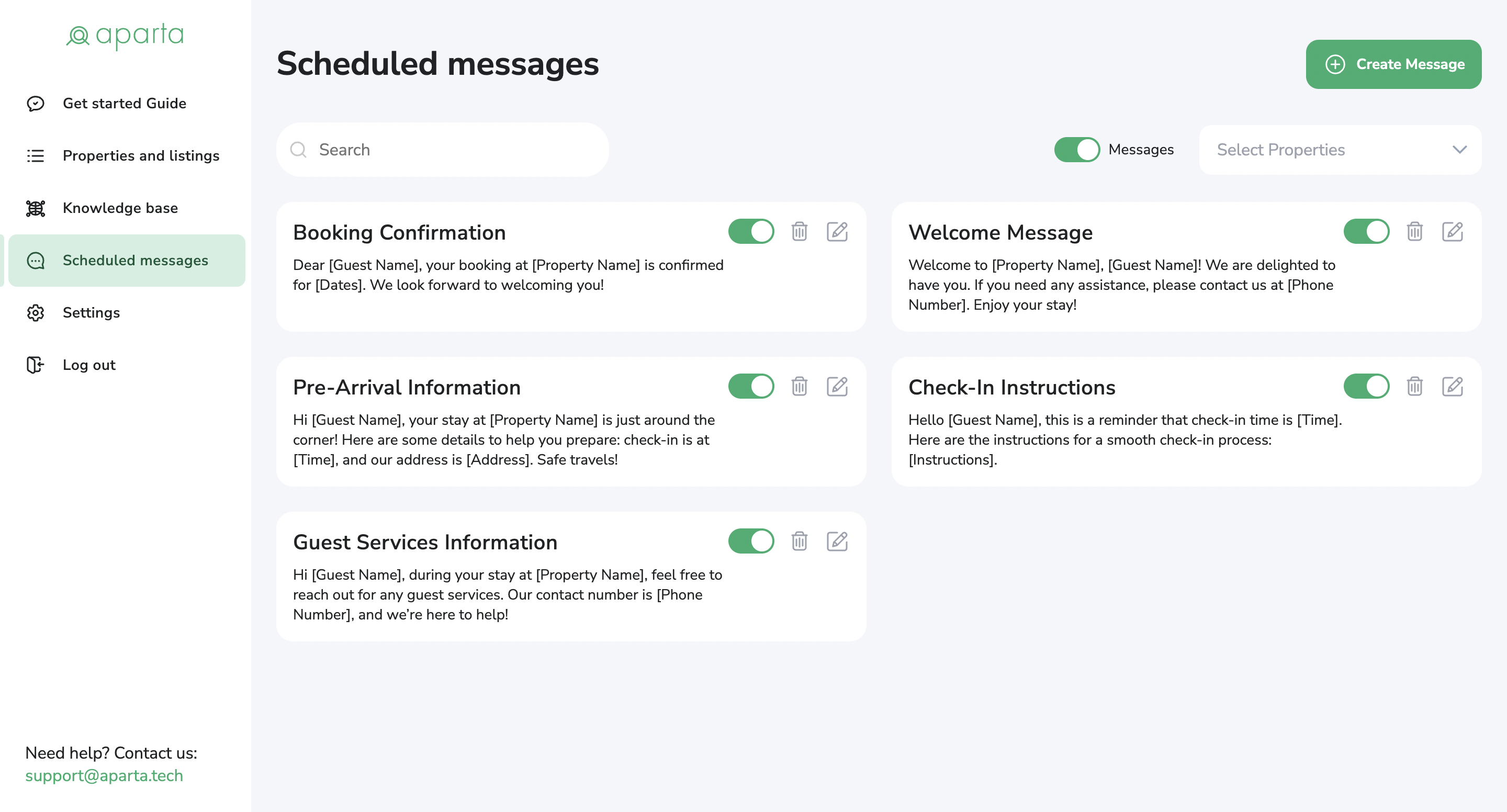The height and width of the screenshot is (812, 1507).
Task: Expand properties list via chevron arrow
Action: tap(1459, 150)
